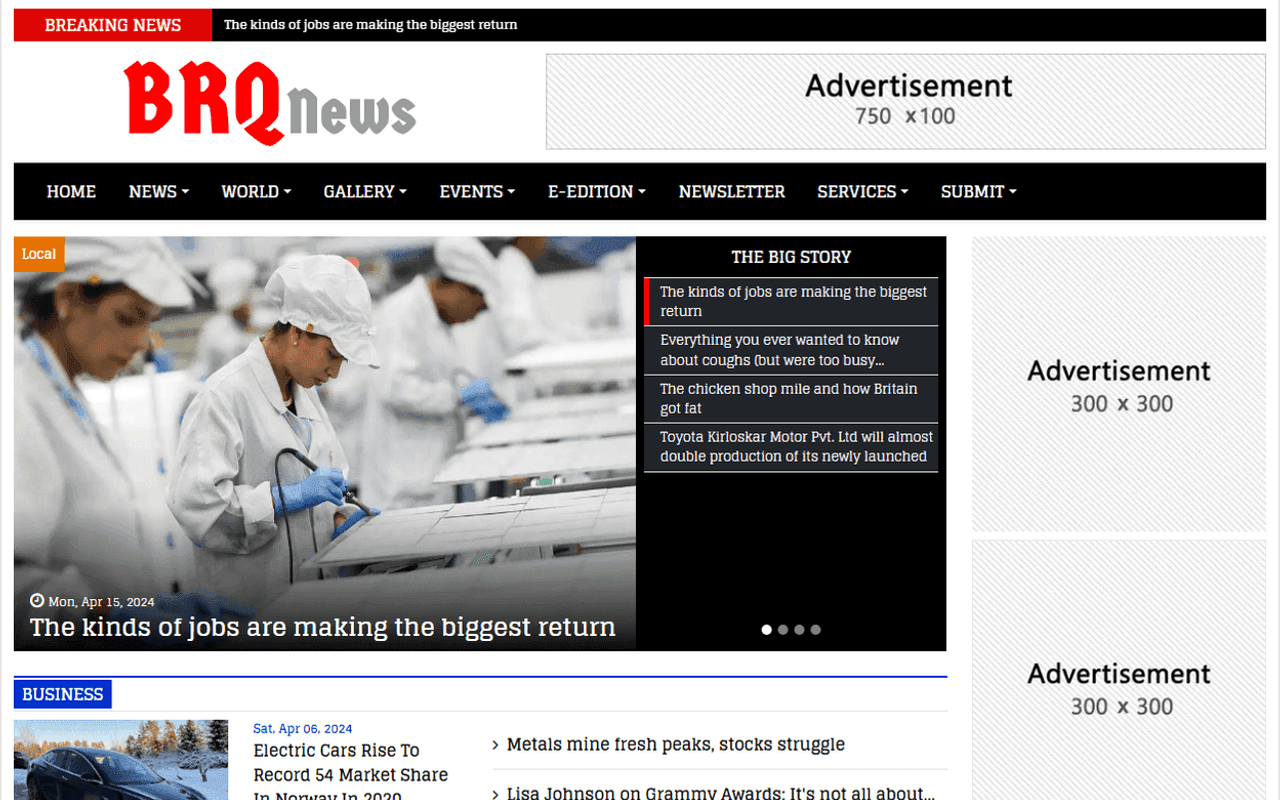This screenshot has height=800, width=1280.
Task: Click the orange Local category tag
Action: [39, 254]
